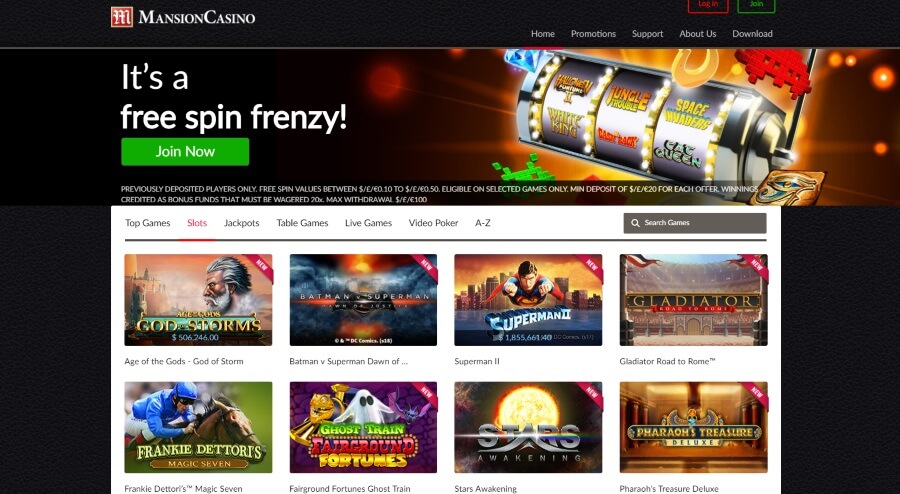Screen dimensions: 900x494
Task: Launch the Stars Awakening game thumbnail
Action: click(x=528, y=427)
